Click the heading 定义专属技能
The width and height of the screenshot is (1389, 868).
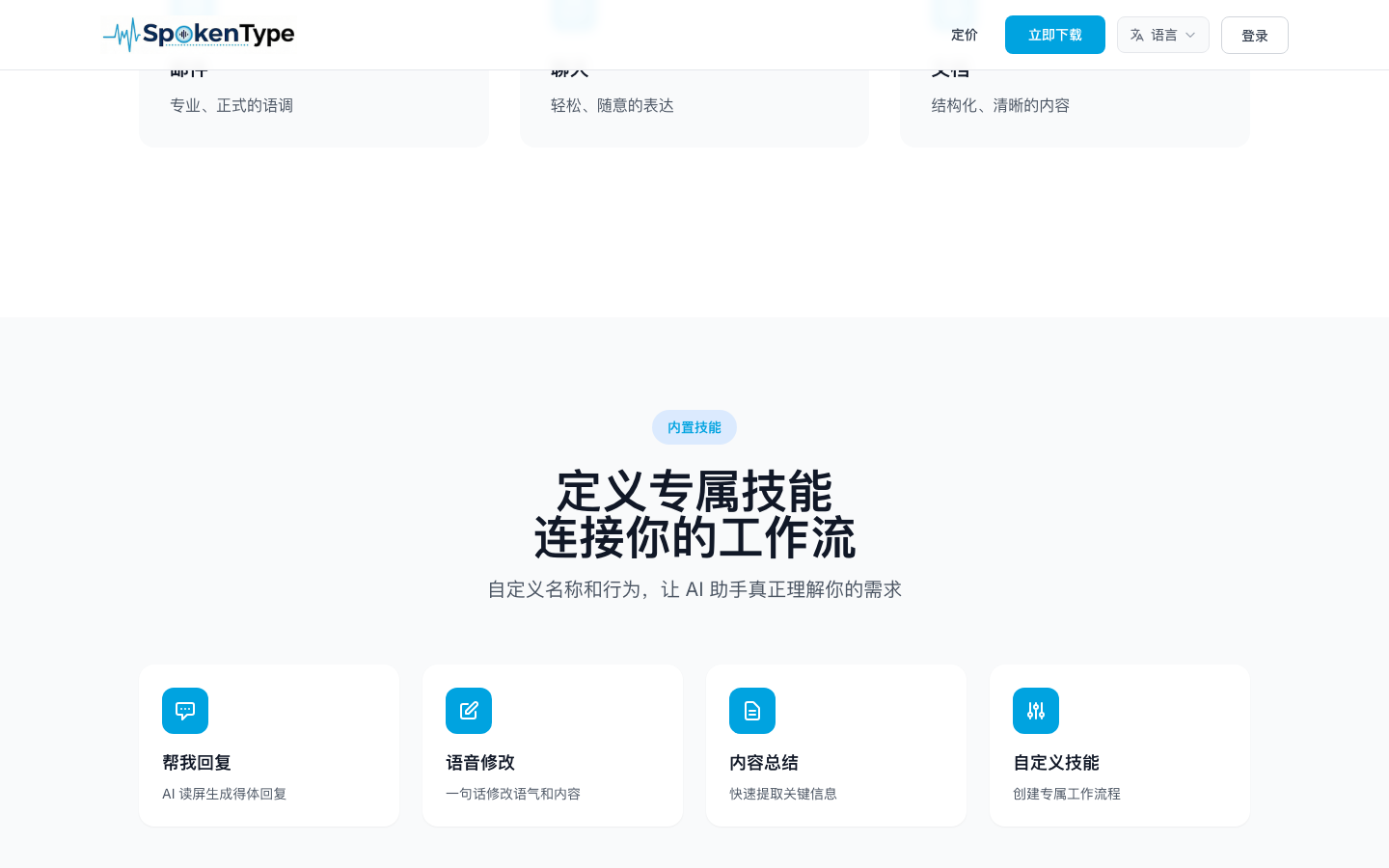[694, 492]
